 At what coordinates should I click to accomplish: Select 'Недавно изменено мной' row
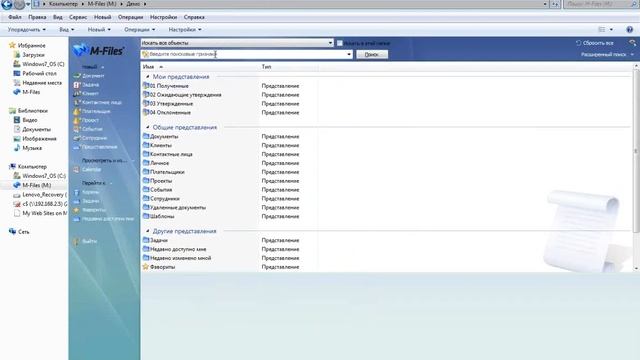click(177, 258)
